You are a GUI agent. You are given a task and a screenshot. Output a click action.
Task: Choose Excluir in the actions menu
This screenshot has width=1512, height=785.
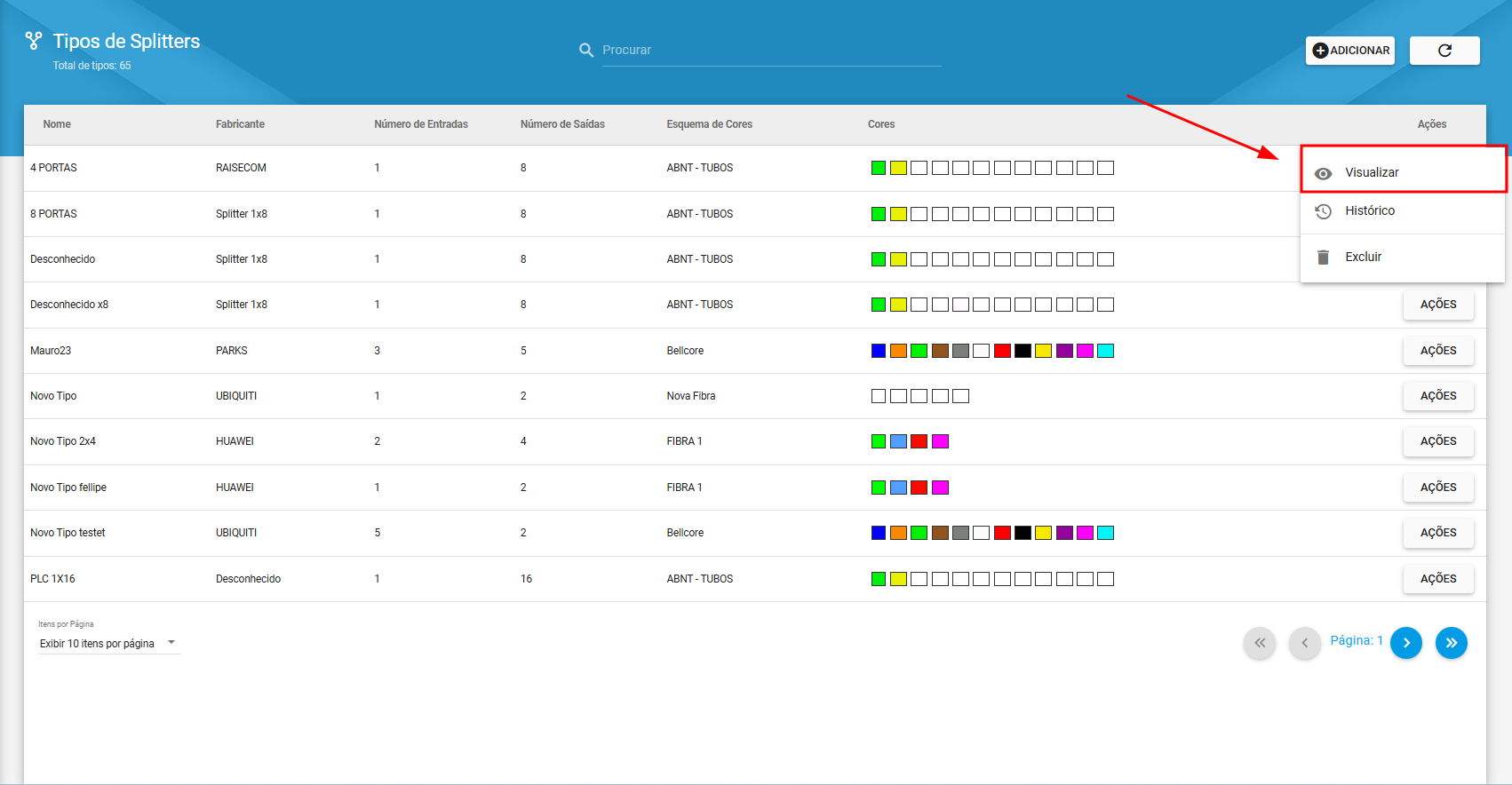1403,258
